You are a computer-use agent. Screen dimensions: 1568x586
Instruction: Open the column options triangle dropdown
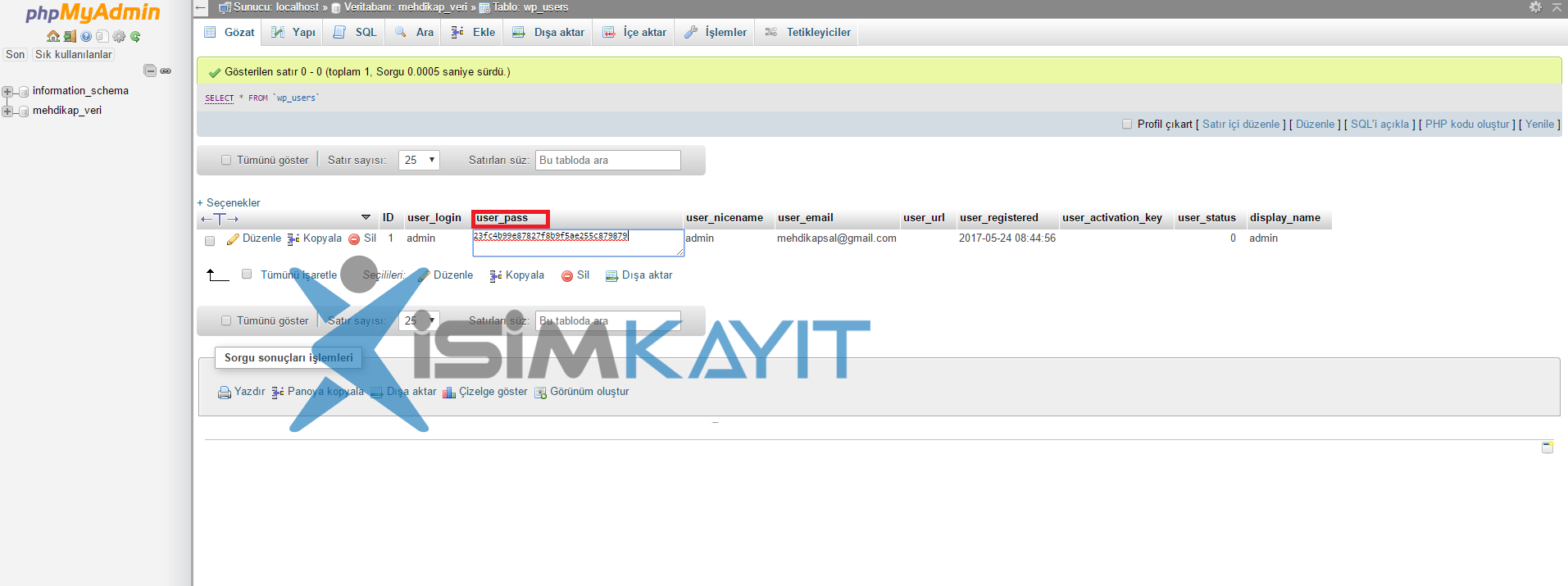pyautogui.click(x=366, y=218)
